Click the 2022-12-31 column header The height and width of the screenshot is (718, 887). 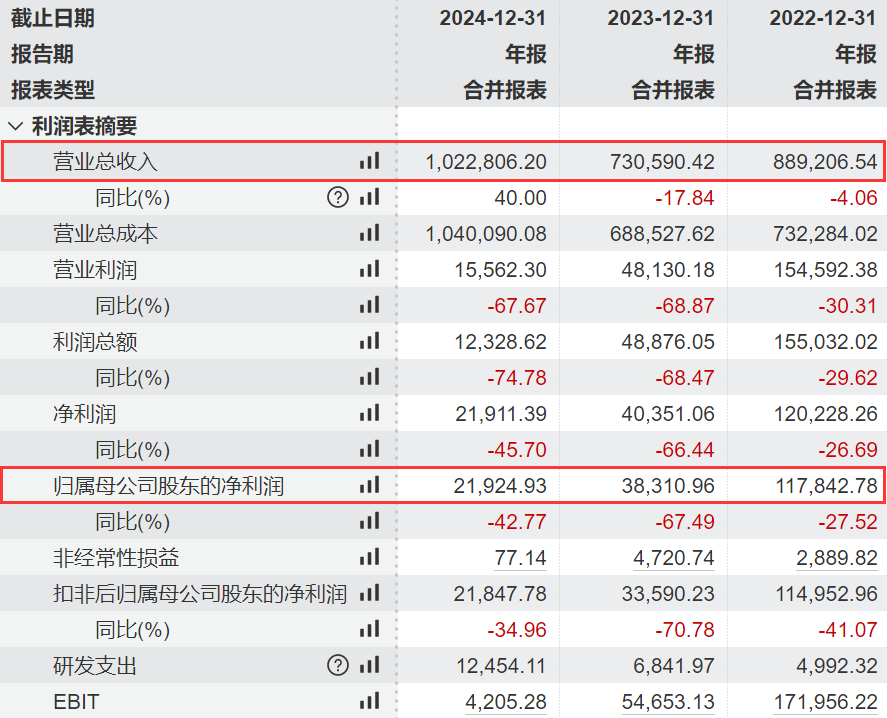[x=823, y=18]
